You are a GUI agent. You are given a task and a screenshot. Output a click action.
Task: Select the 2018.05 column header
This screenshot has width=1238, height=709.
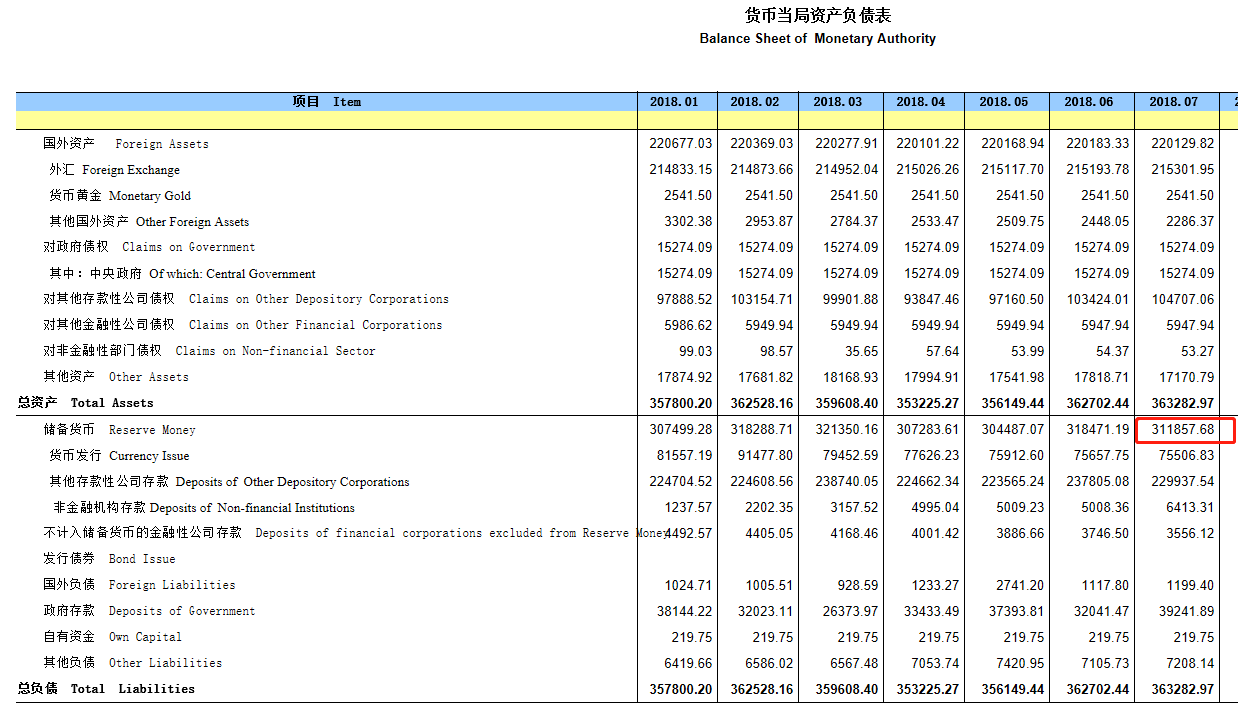(x=1007, y=102)
